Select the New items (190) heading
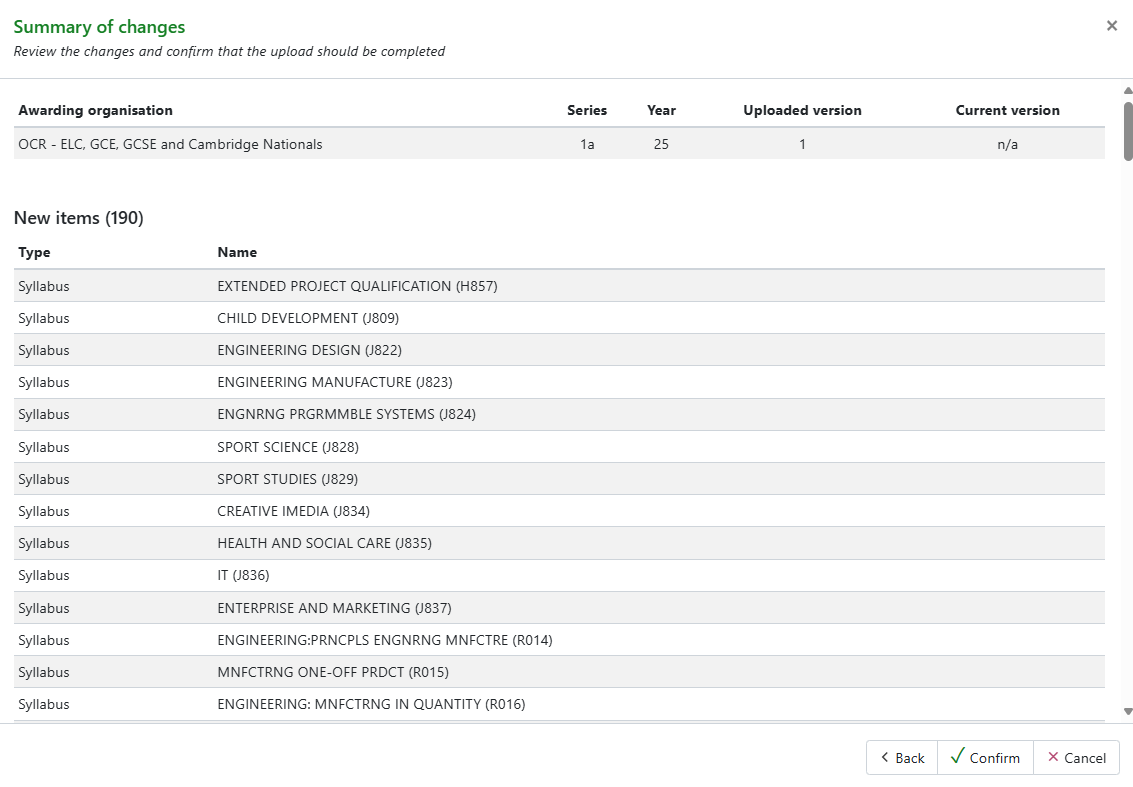Viewport: 1133px width, 787px height. (x=79, y=218)
